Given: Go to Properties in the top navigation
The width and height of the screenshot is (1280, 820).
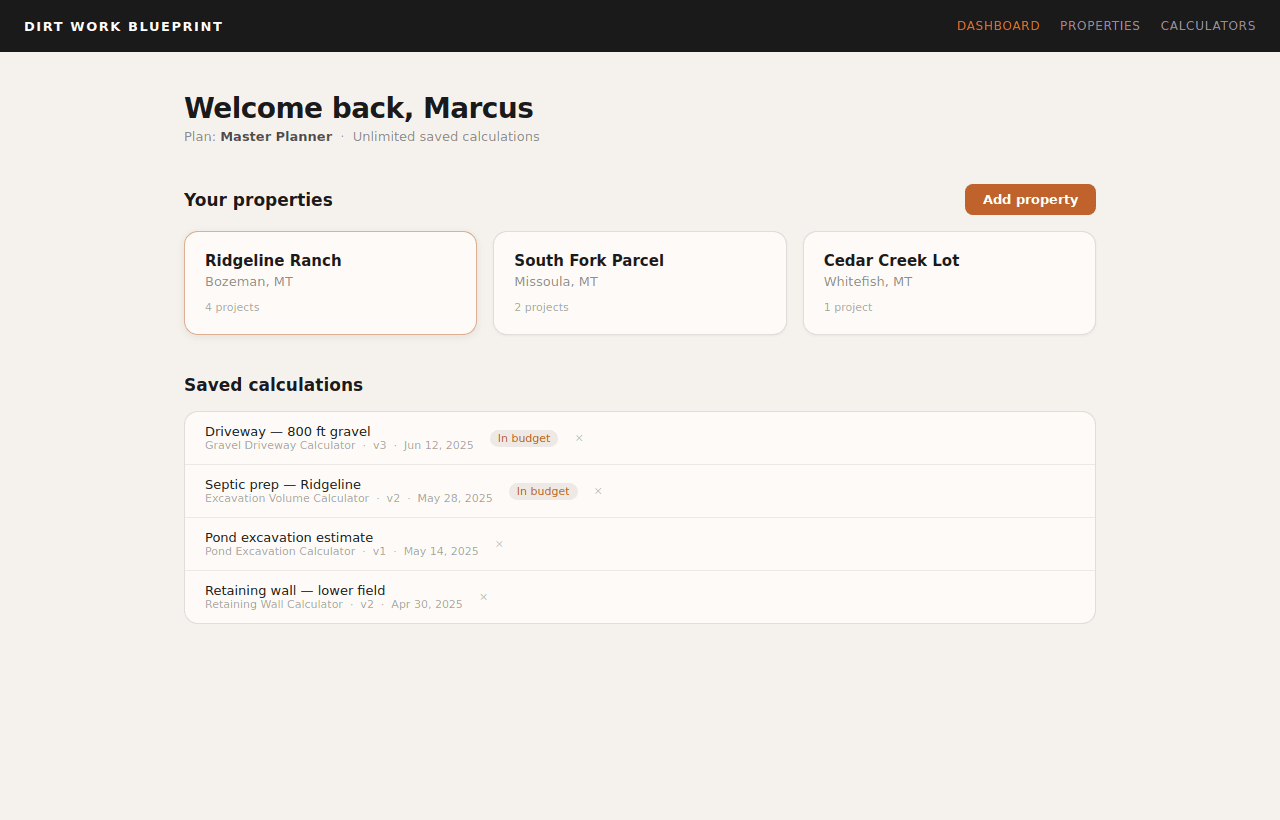Looking at the screenshot, I should pyautogui.click(x=1100, y=26).
